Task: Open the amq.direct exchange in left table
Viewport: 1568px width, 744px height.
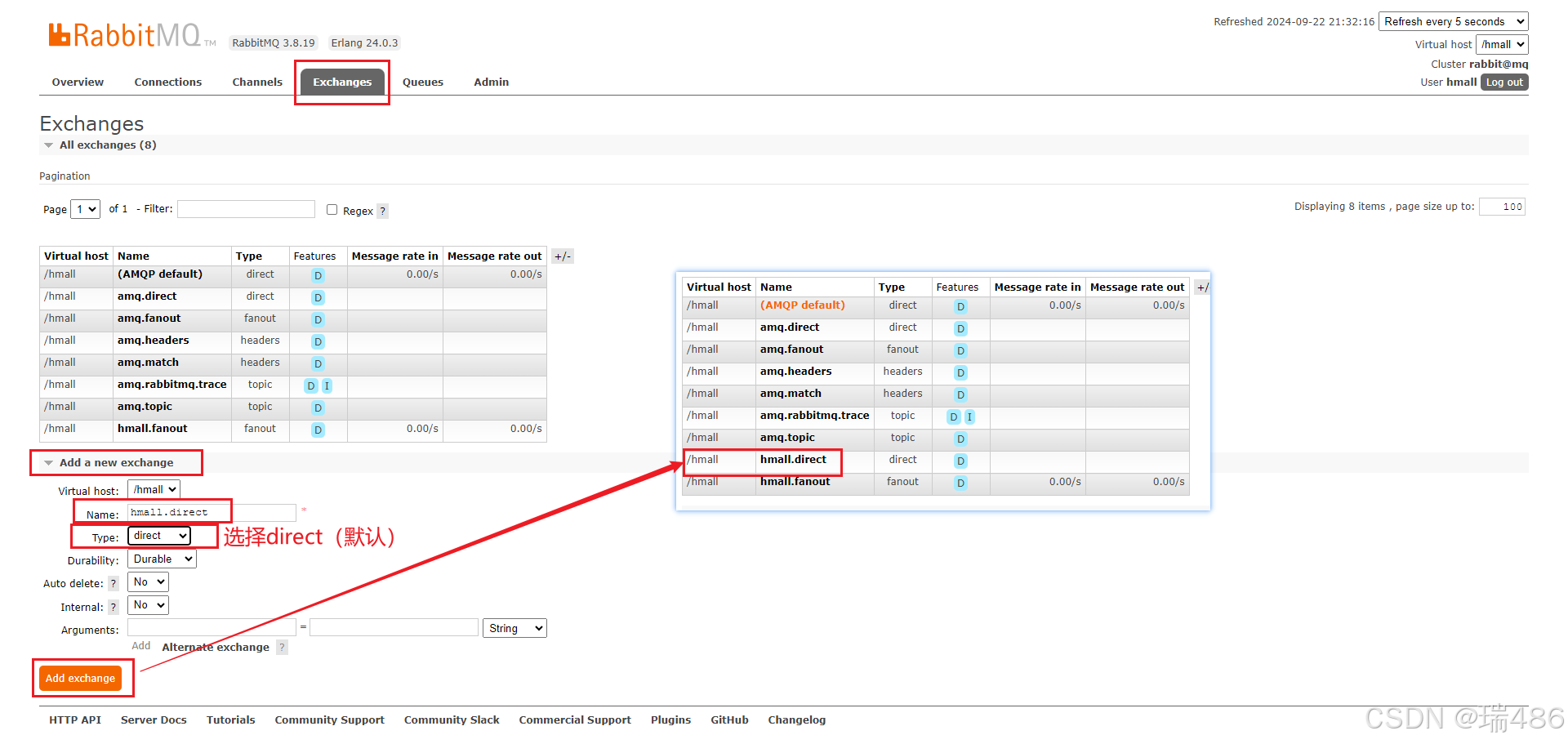Action: click(147, 296)
